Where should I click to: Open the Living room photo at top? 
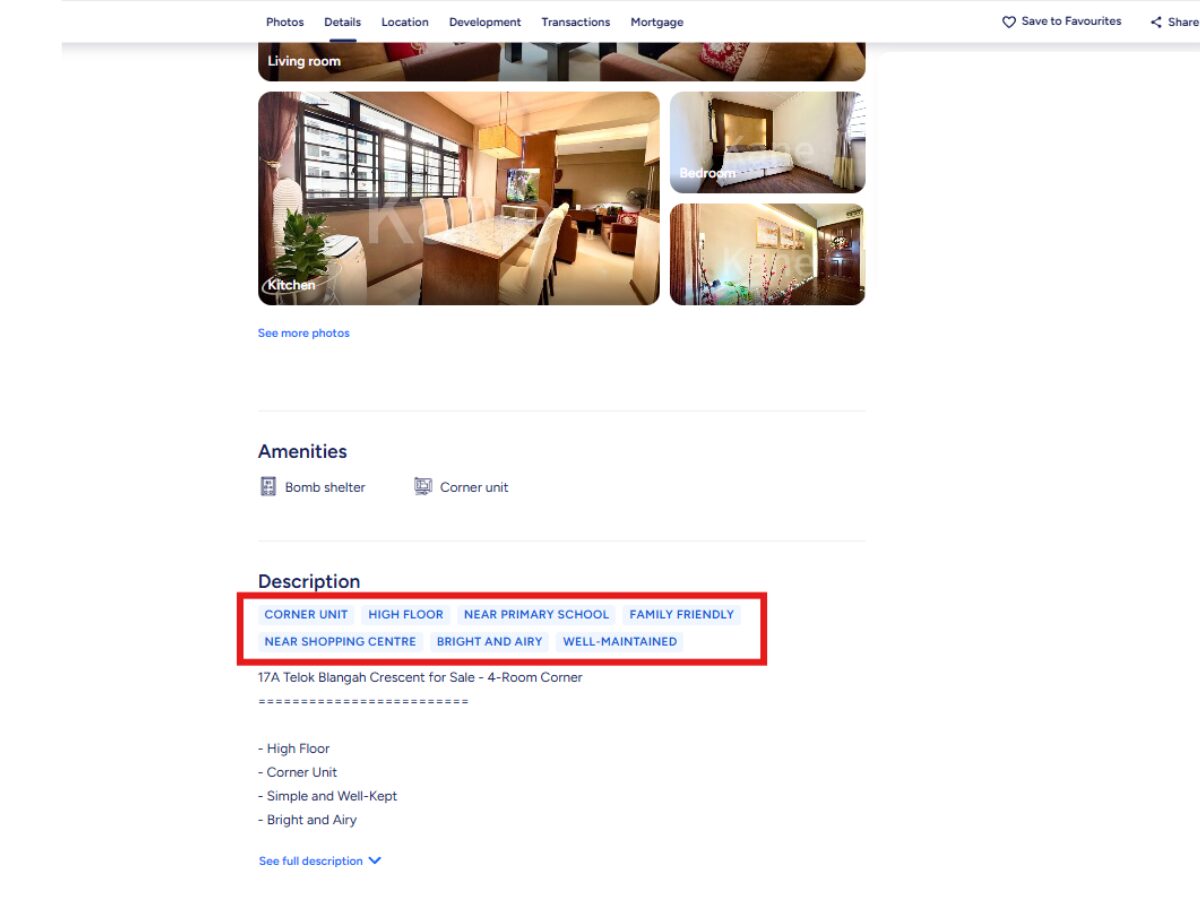pos(561,61)
